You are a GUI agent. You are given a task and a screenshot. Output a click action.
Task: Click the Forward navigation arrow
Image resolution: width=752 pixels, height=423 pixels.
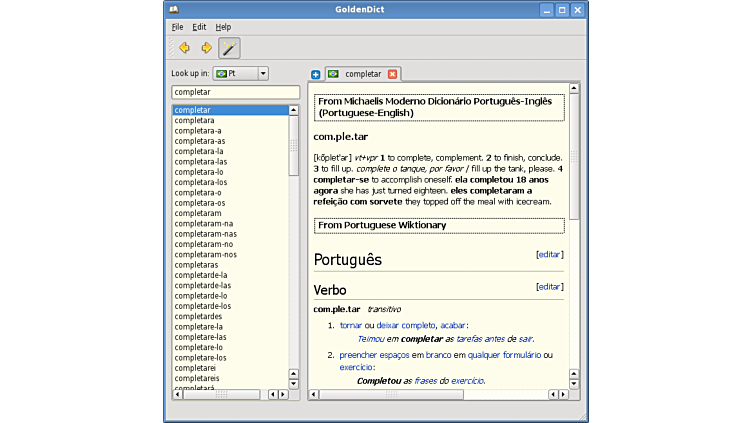207,48
